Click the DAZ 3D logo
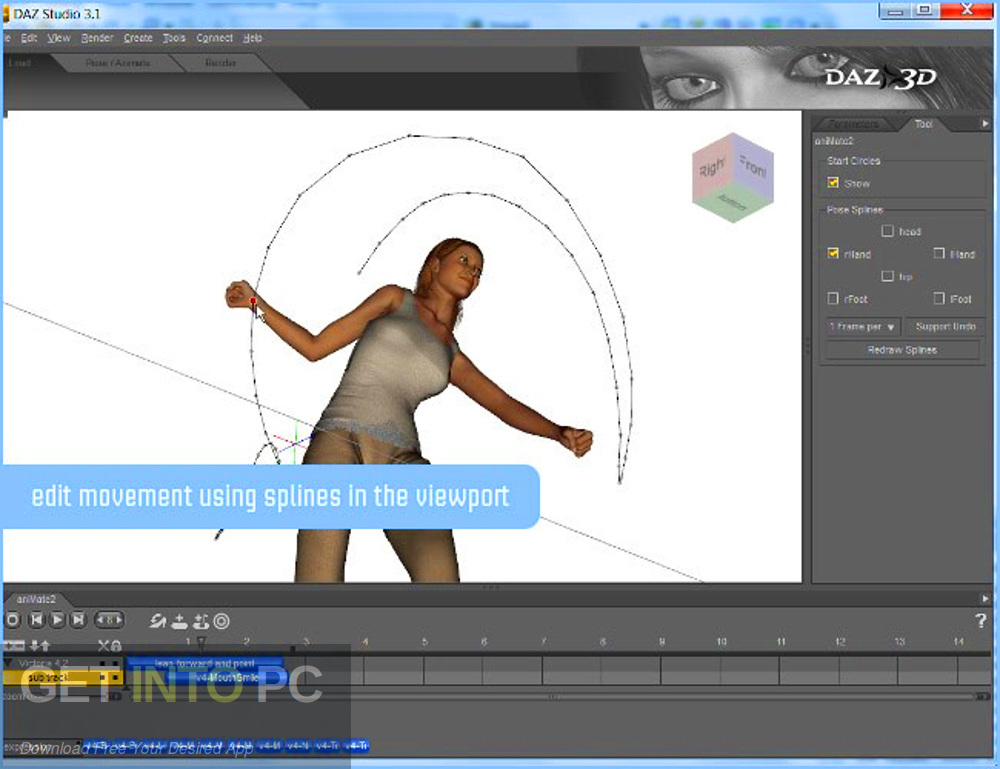Image resolution: width=1000 pixels, height=769 pixels. click(x=880, y=78)
